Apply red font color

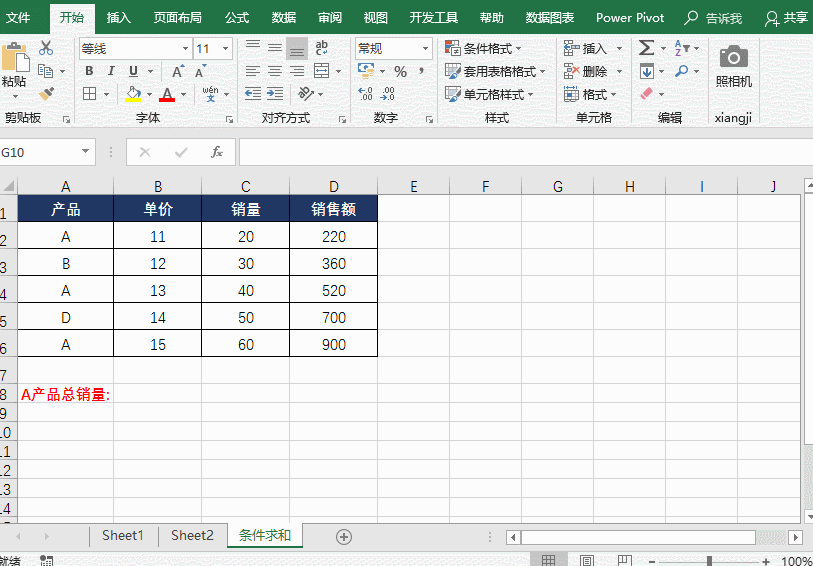point(167,94)
